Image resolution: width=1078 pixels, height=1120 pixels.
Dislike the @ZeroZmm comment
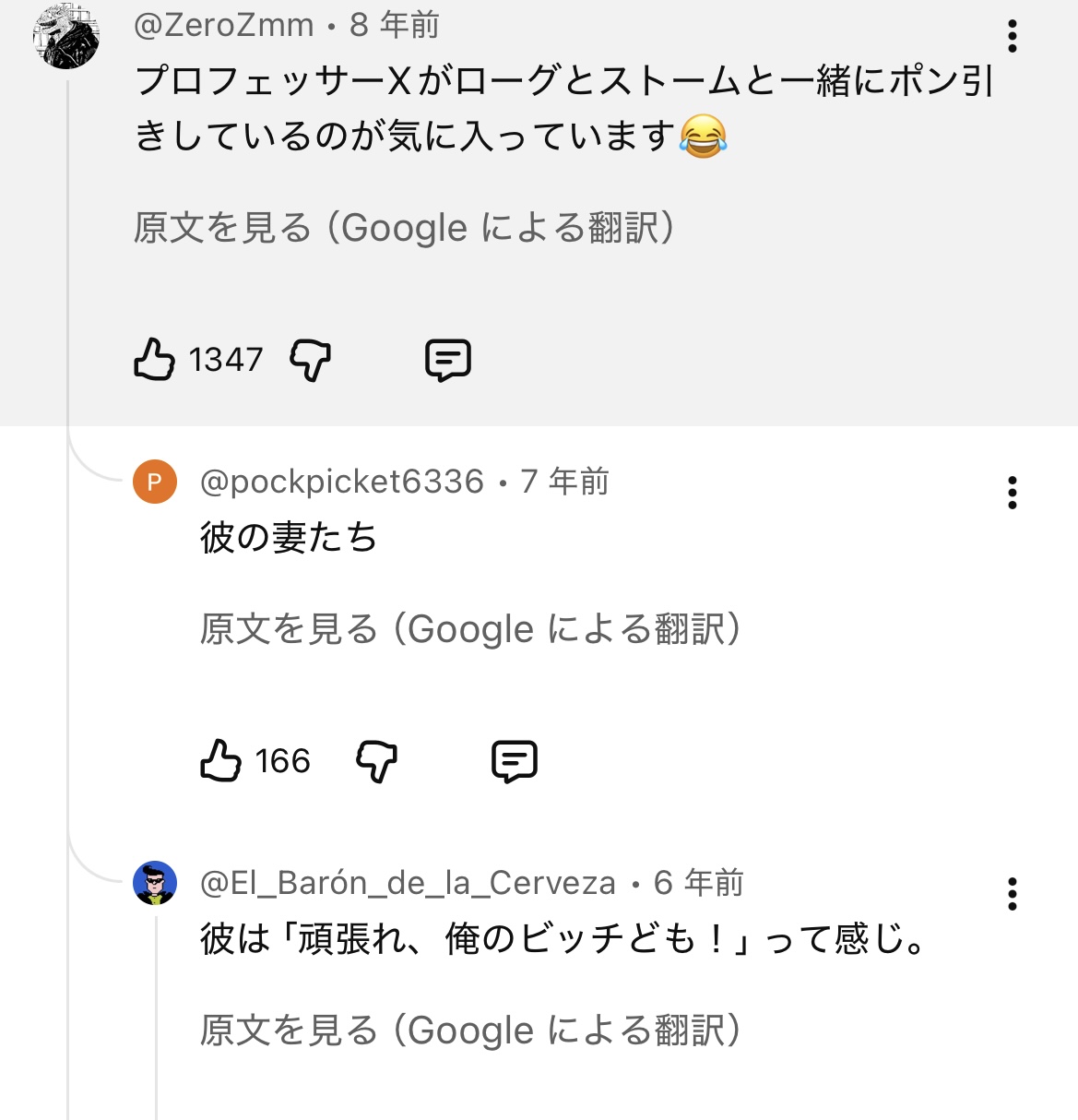pos(310,360)
